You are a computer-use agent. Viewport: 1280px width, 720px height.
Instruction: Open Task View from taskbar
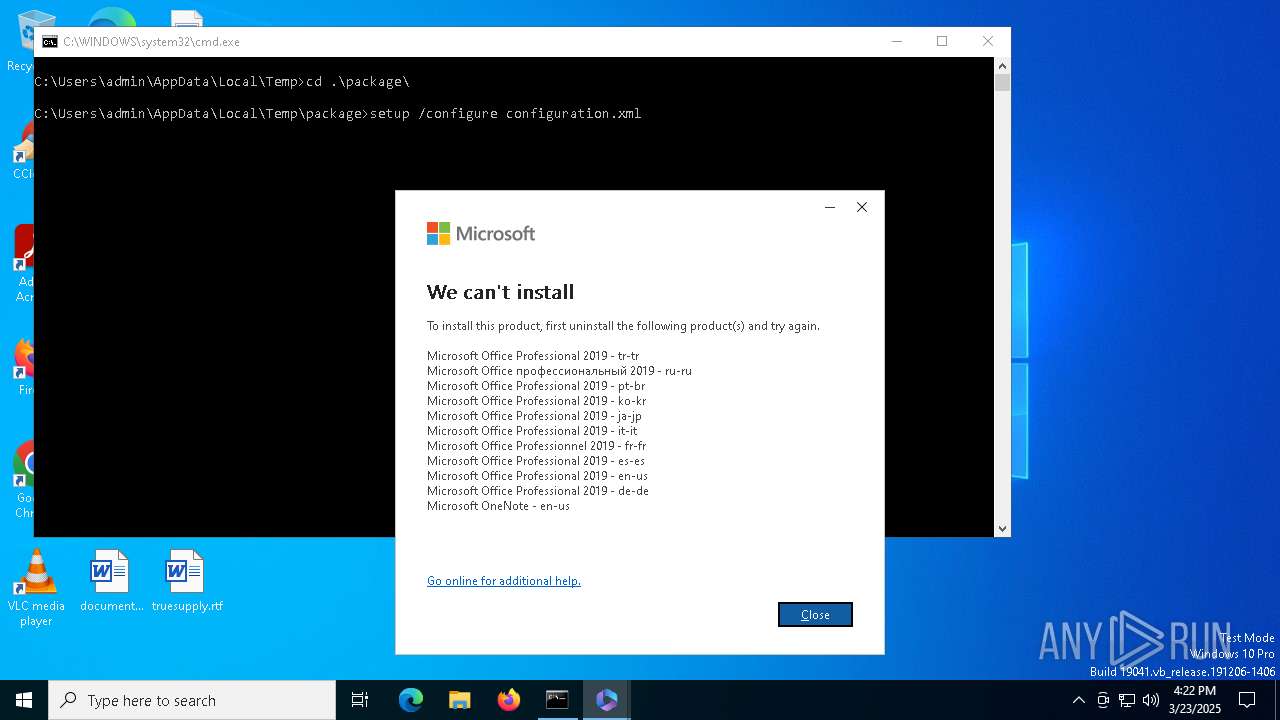[x=360, y=700]
